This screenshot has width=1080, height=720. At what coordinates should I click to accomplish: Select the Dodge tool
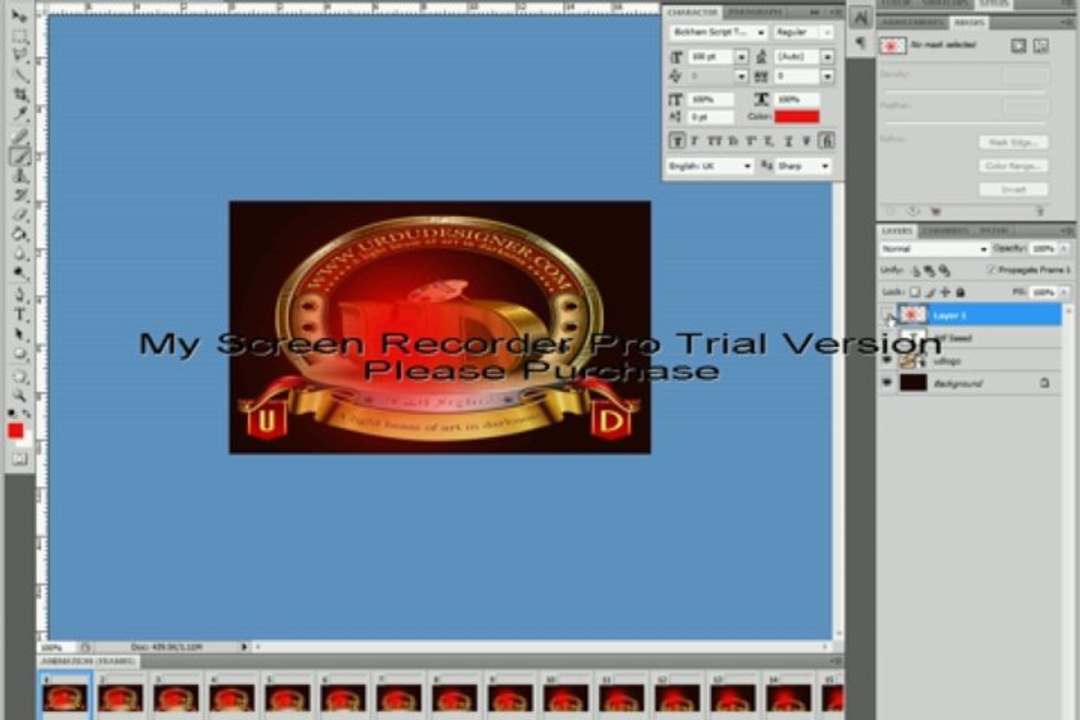19,273
